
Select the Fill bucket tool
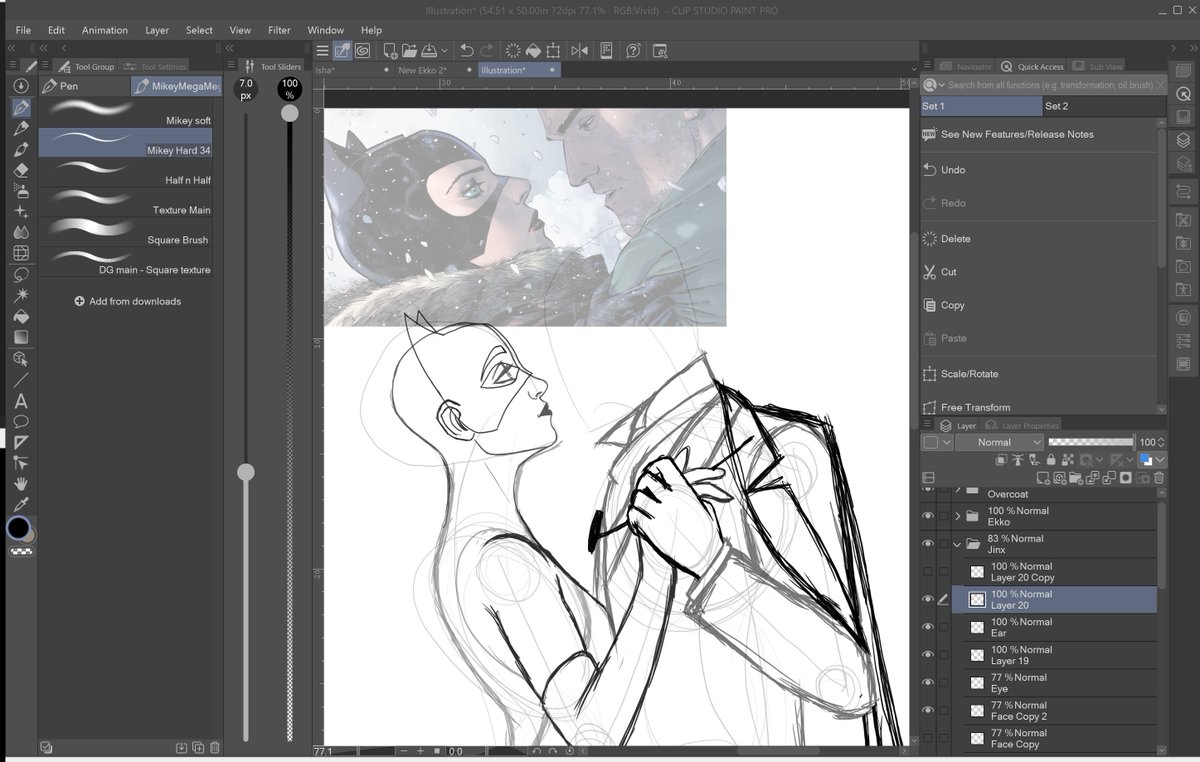(x=20, y=316)
